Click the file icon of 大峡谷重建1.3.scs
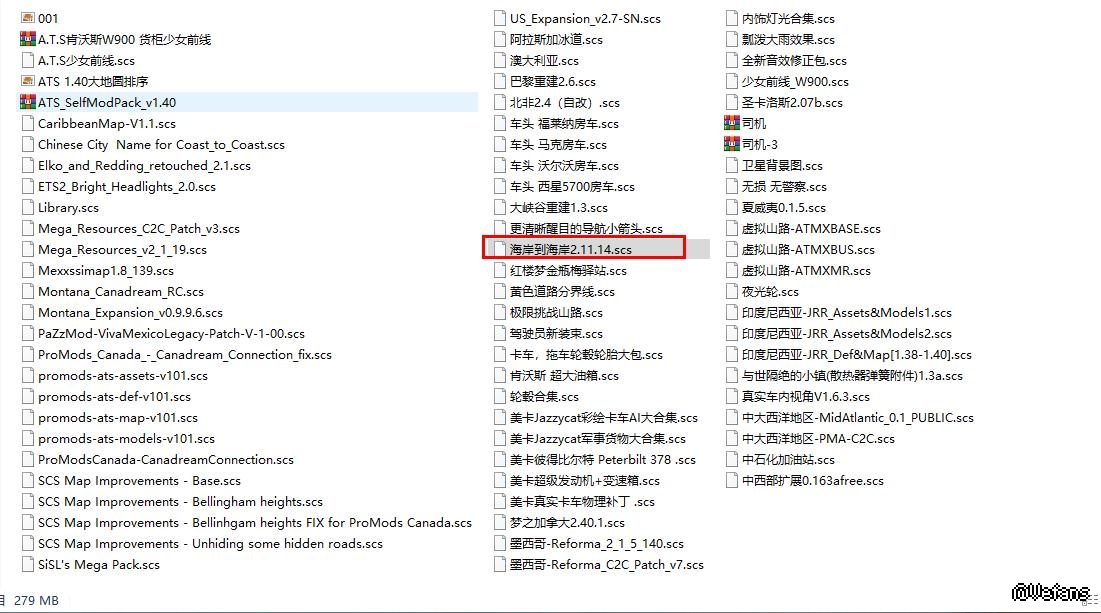 pos(500,208)
